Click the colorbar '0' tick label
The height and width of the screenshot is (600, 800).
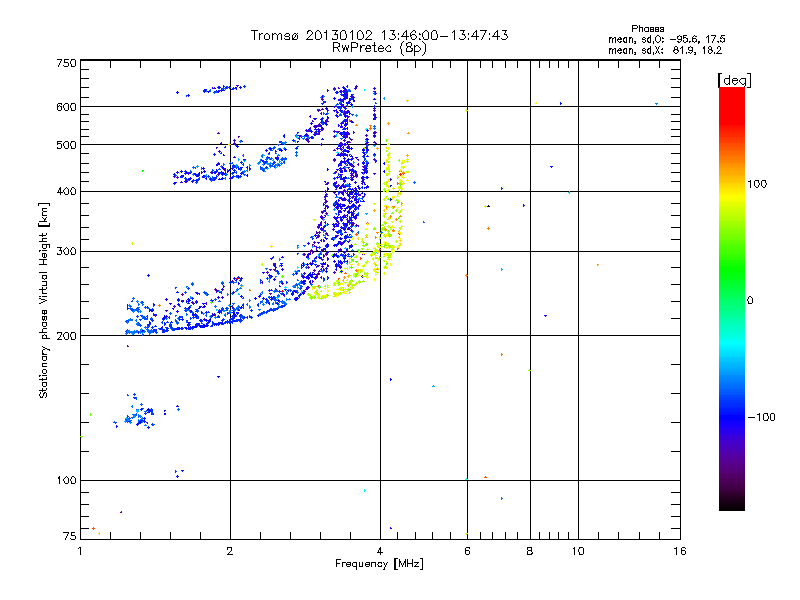tap(750, 300)
